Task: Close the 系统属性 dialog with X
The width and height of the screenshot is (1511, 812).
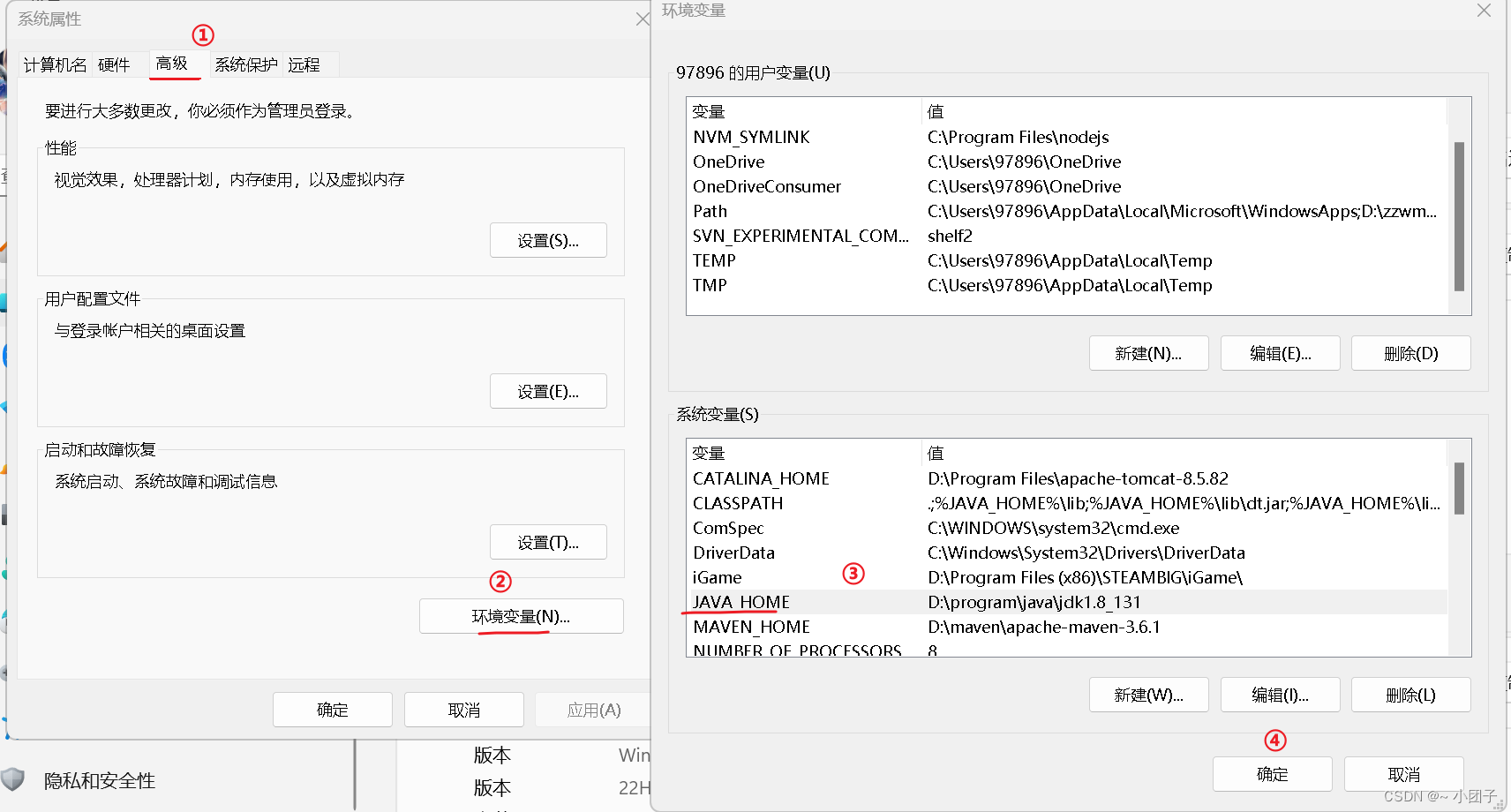Action: click(642, 19)
